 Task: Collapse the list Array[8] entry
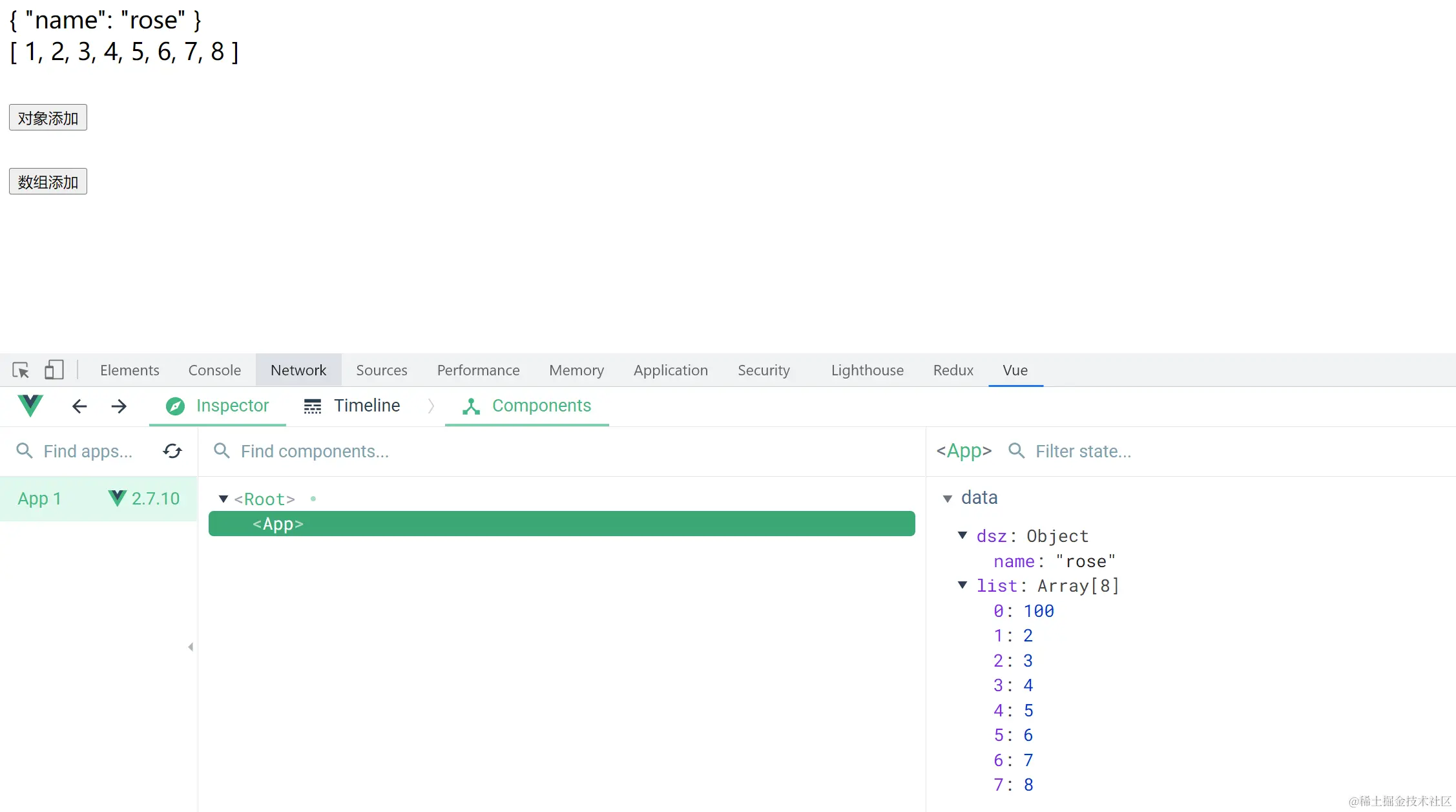tap(962, 585)
